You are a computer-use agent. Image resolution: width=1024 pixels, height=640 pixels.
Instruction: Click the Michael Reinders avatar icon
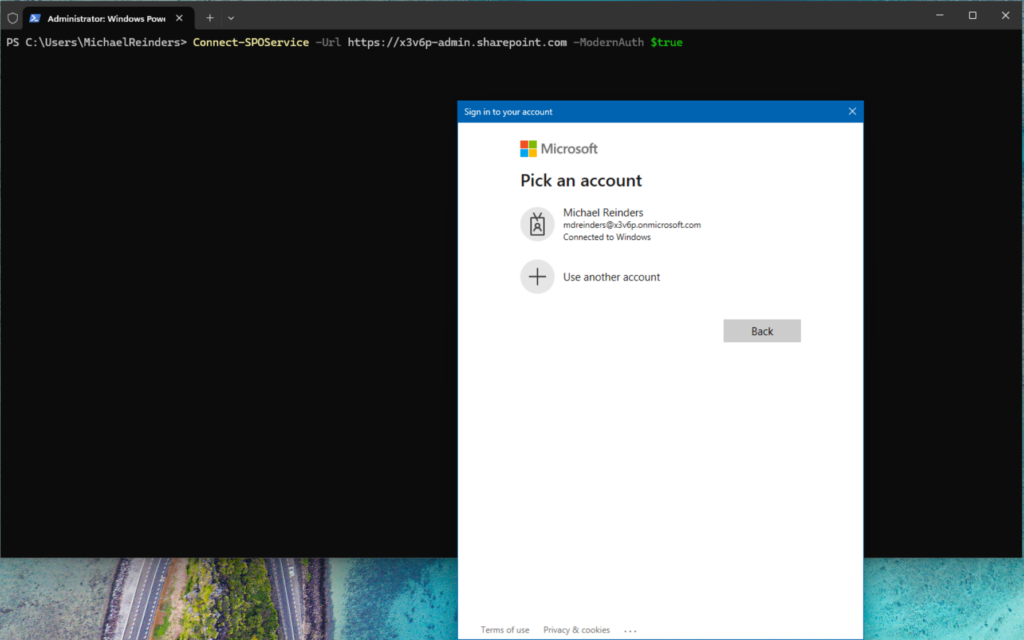tap(537, 224)
